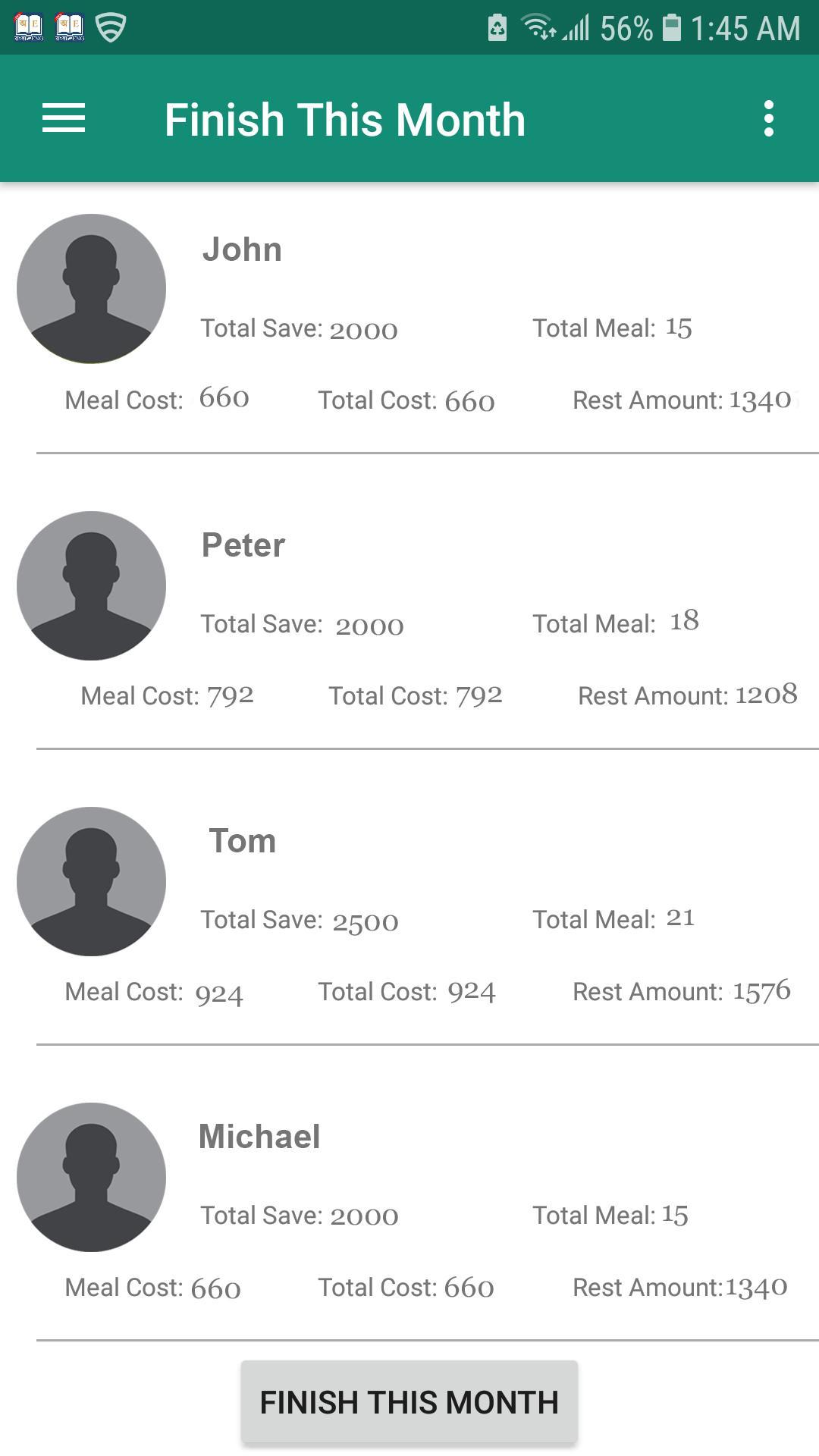
Task: Tap Peter's Total Meal 18 value
Action: click(x=684, y=621)
